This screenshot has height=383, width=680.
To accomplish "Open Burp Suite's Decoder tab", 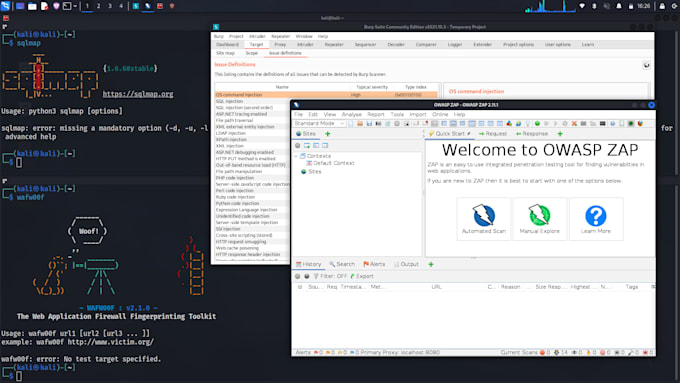I will point(396,45).
